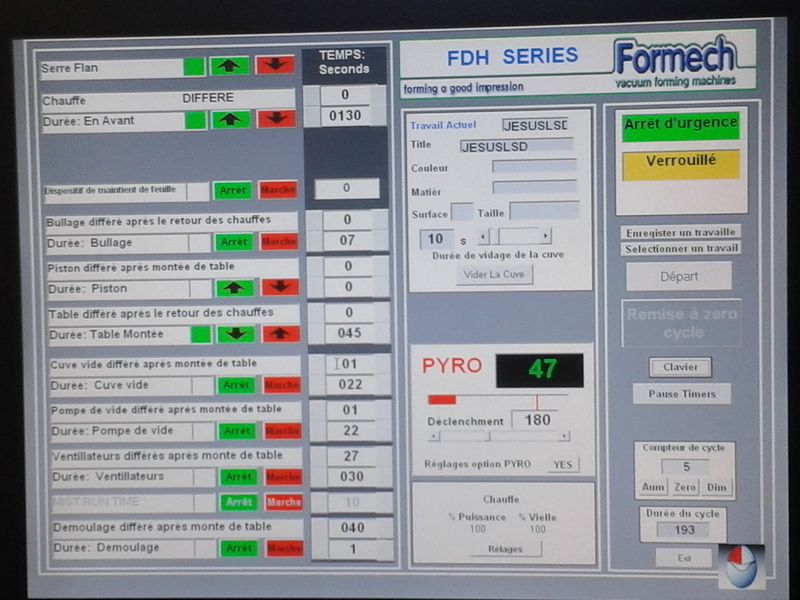
Task: Click Marche on the MIST RUN TIME row
Action: (284, 502)
